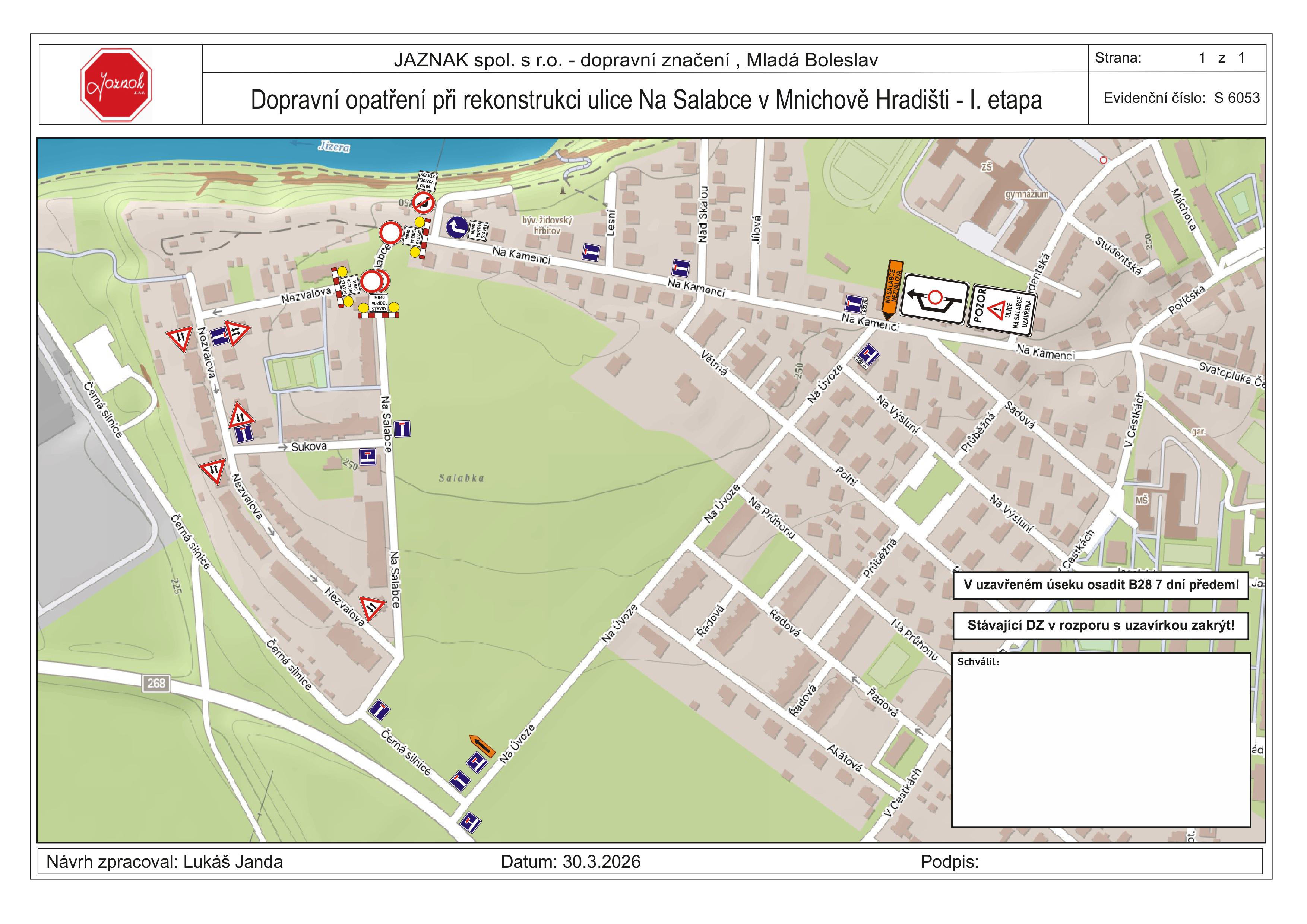Viewport: 1307px width, 924px height.
Task: Select the route 268 road number shield
Action: pyautogui.click(x=156, y=683)
